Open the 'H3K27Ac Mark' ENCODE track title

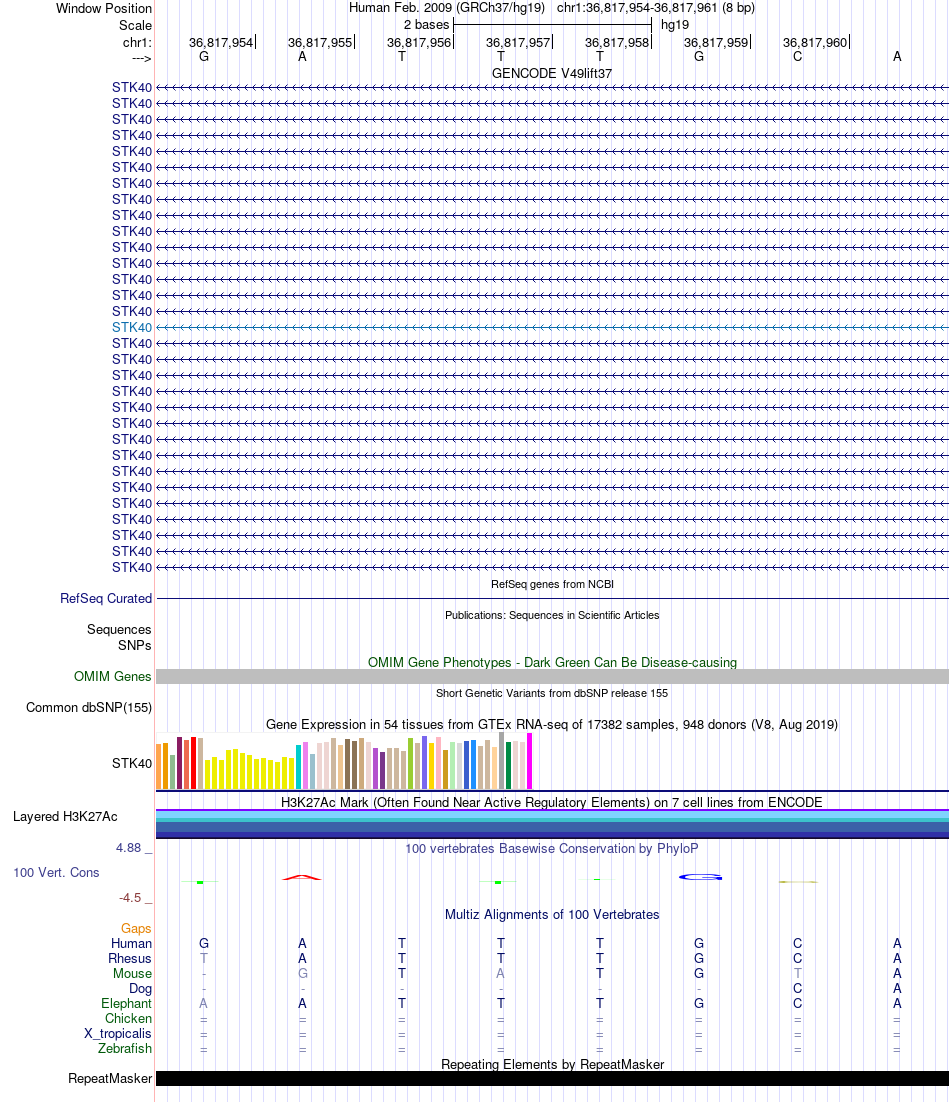(552, 803)
